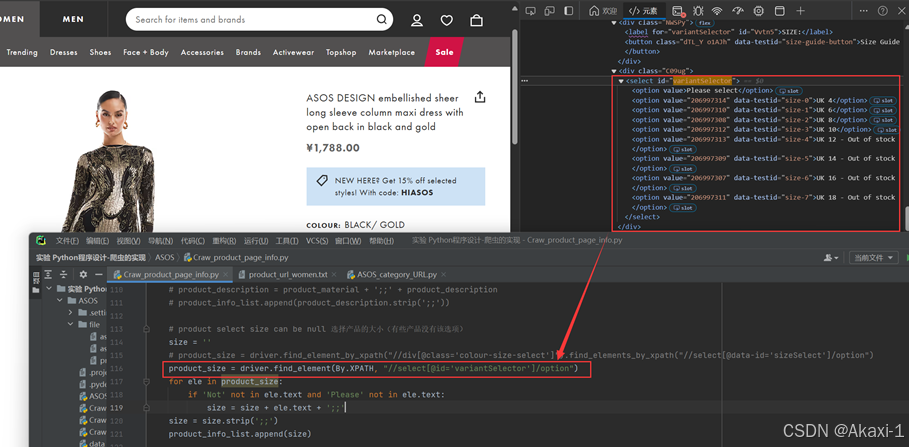Open PyCharm Tools menu 工具(T)
The image size is (909, 447).
pyautogui.click(x=286, y=241)
